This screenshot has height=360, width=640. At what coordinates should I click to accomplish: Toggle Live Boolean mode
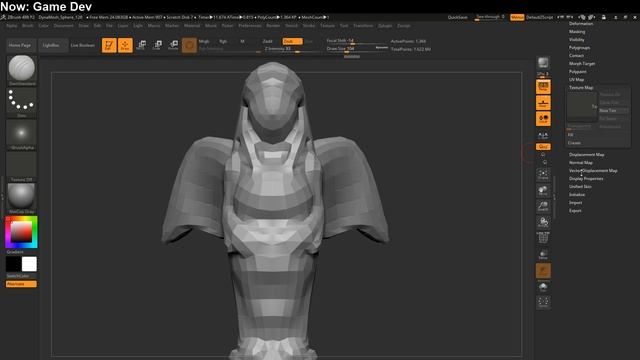[83, 45]
